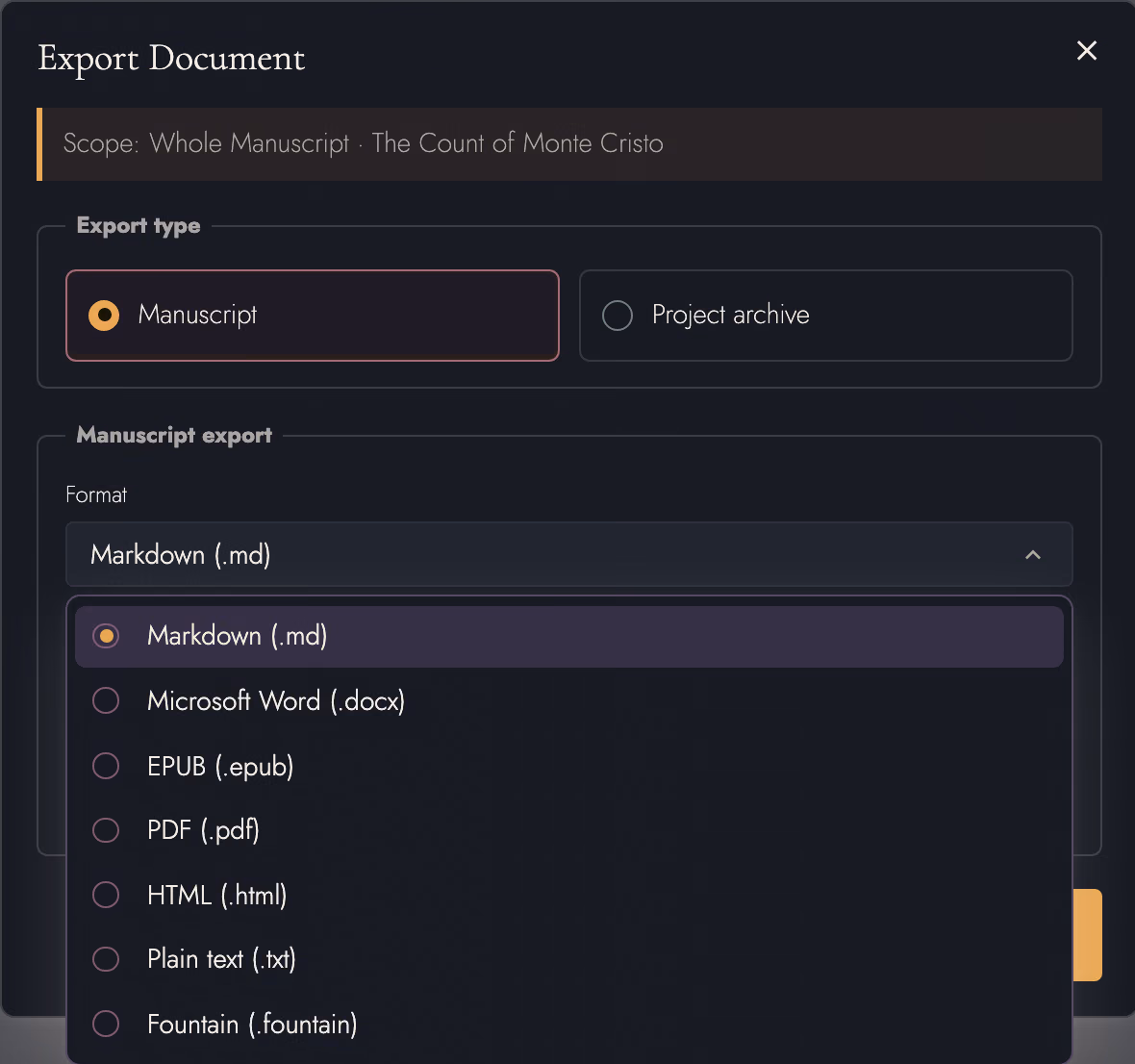Click the Export Document title

[x=171, y=58]
